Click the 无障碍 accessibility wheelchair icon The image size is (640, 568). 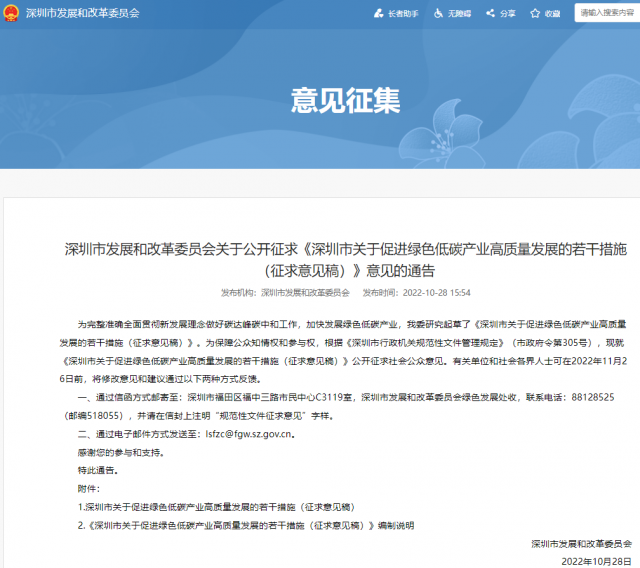438,13
